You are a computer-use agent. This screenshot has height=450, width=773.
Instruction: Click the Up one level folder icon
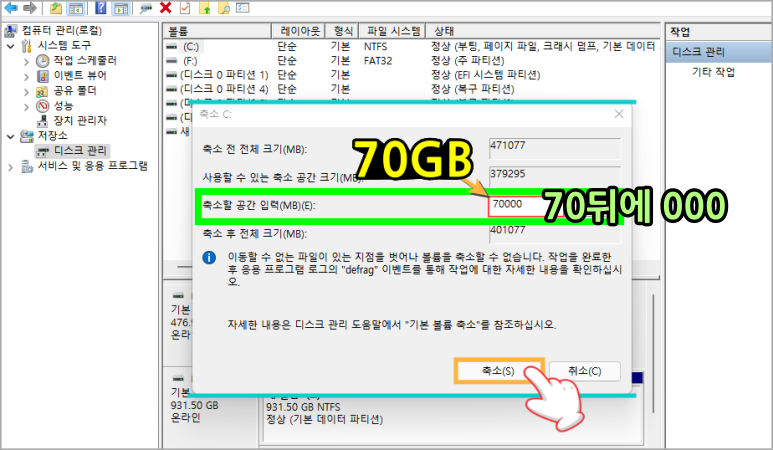(56, 7)
